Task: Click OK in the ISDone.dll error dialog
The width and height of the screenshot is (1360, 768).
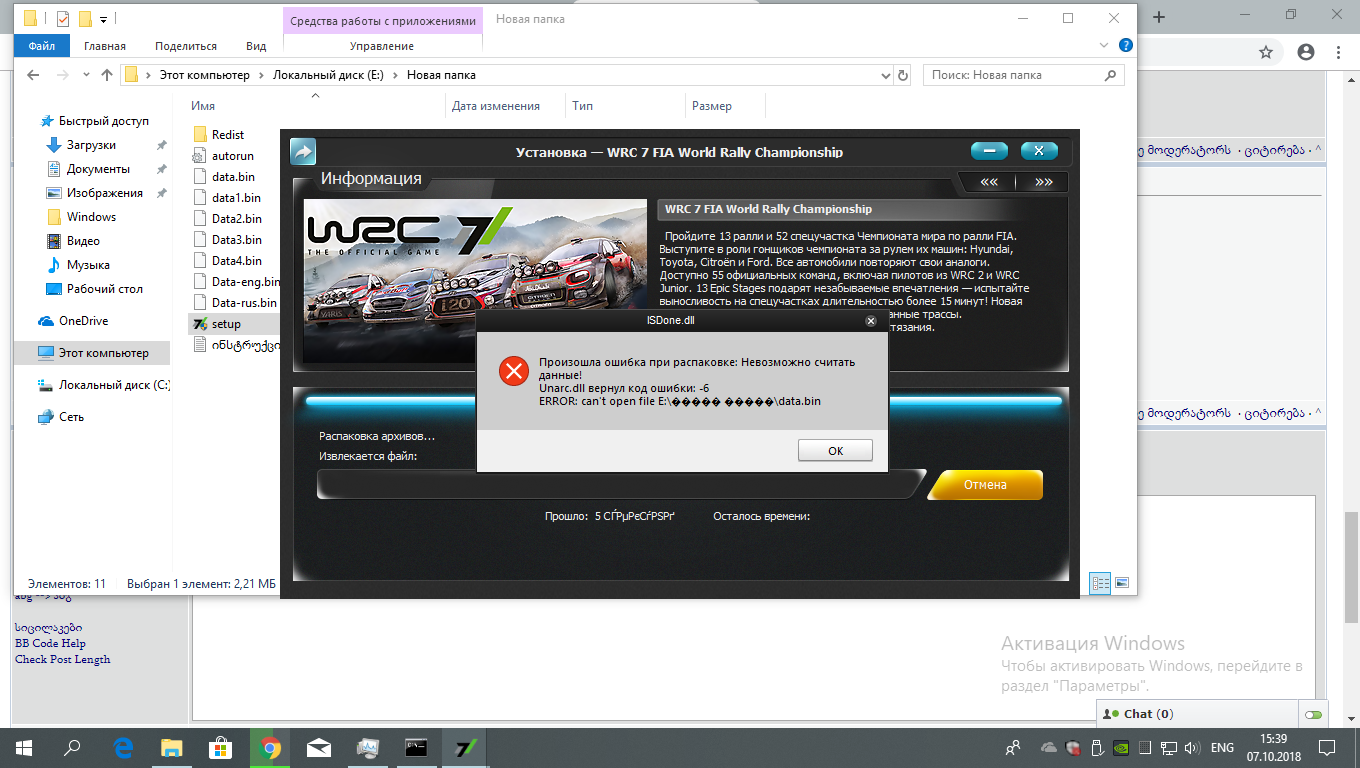Action: 835,451
